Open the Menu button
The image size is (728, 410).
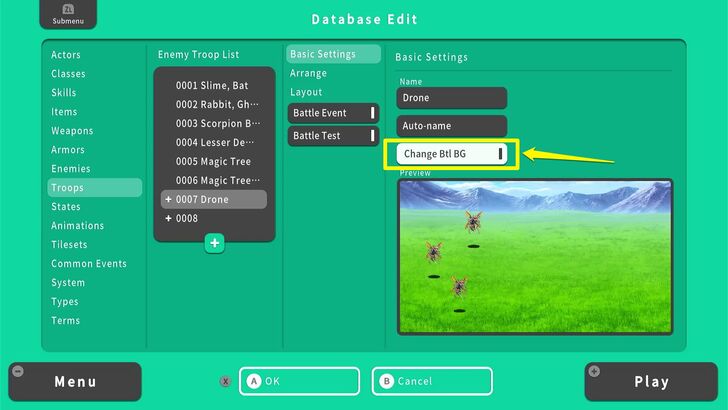[75, 382]
